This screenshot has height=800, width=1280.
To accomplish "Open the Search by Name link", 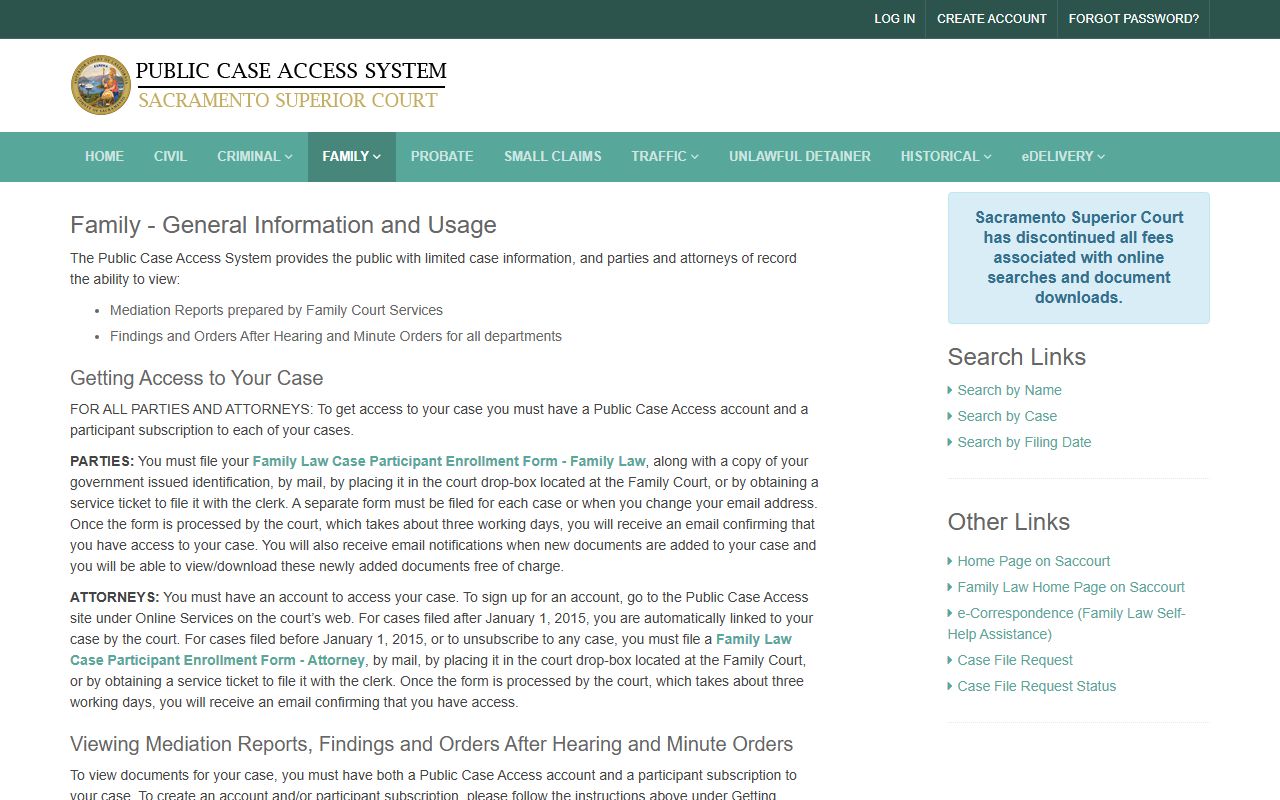I will point(1009,390).
